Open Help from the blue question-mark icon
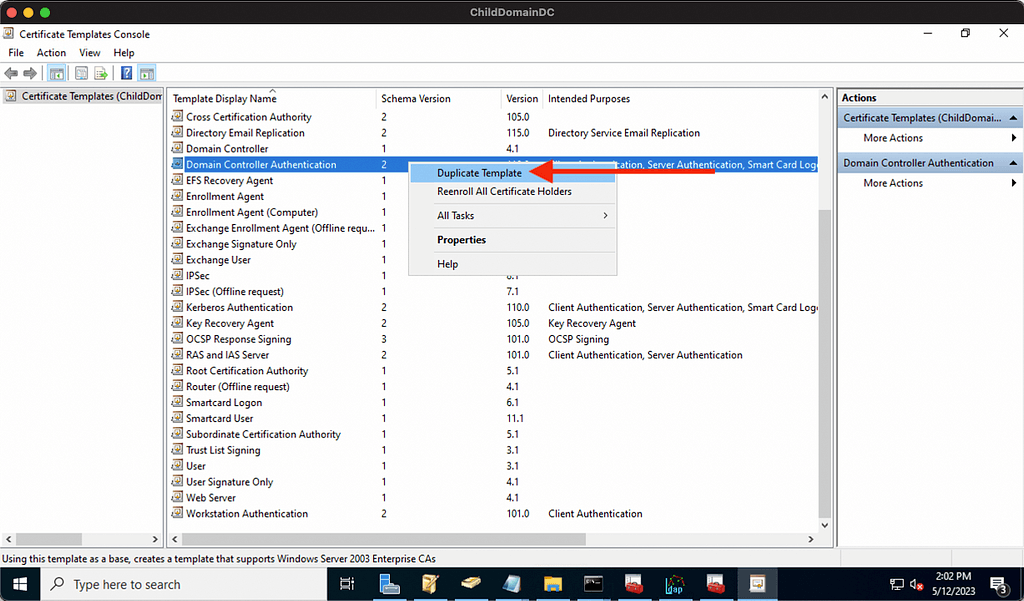The image size is (1024, 601). 127,73
